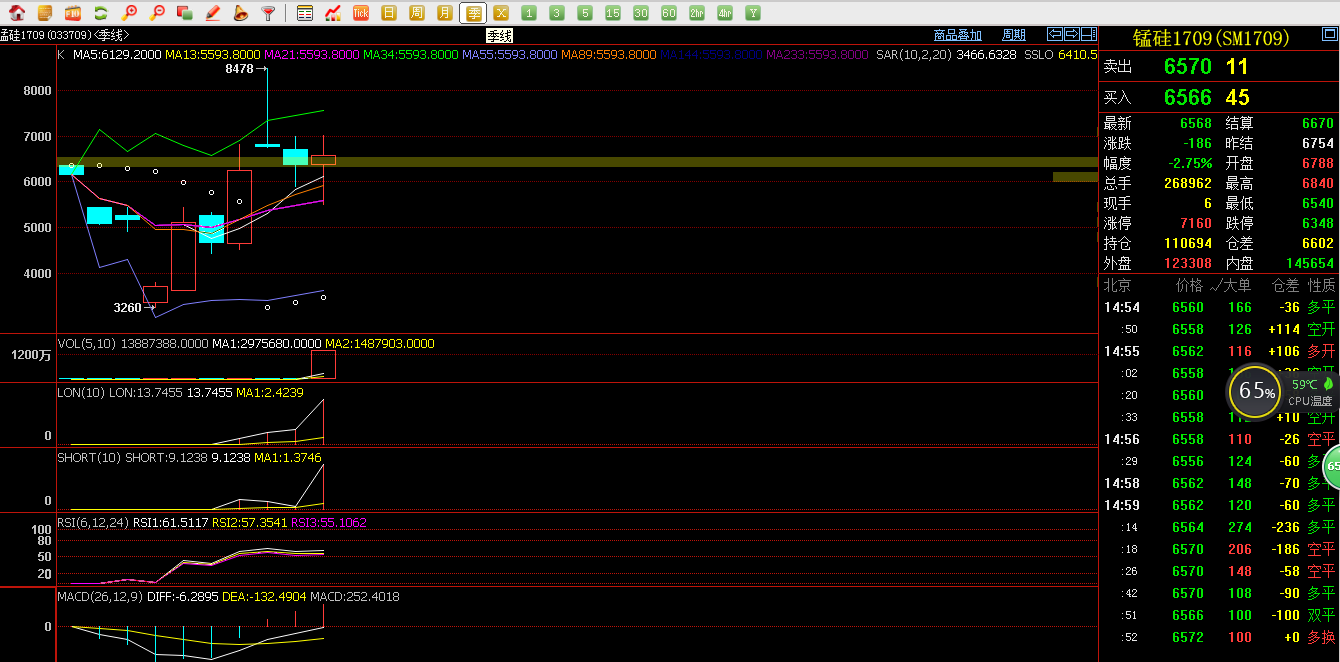Screen dimensions: 1340x662
Task: Click the SSLO indicator legend
Action: point(1039,55)
